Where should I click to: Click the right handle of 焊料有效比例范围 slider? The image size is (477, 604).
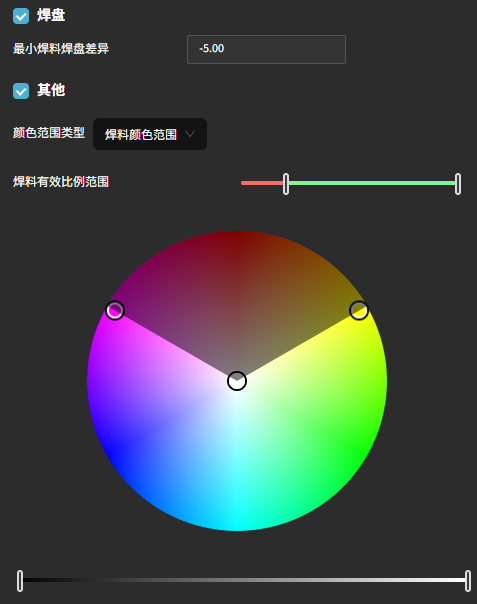point(458,184)
